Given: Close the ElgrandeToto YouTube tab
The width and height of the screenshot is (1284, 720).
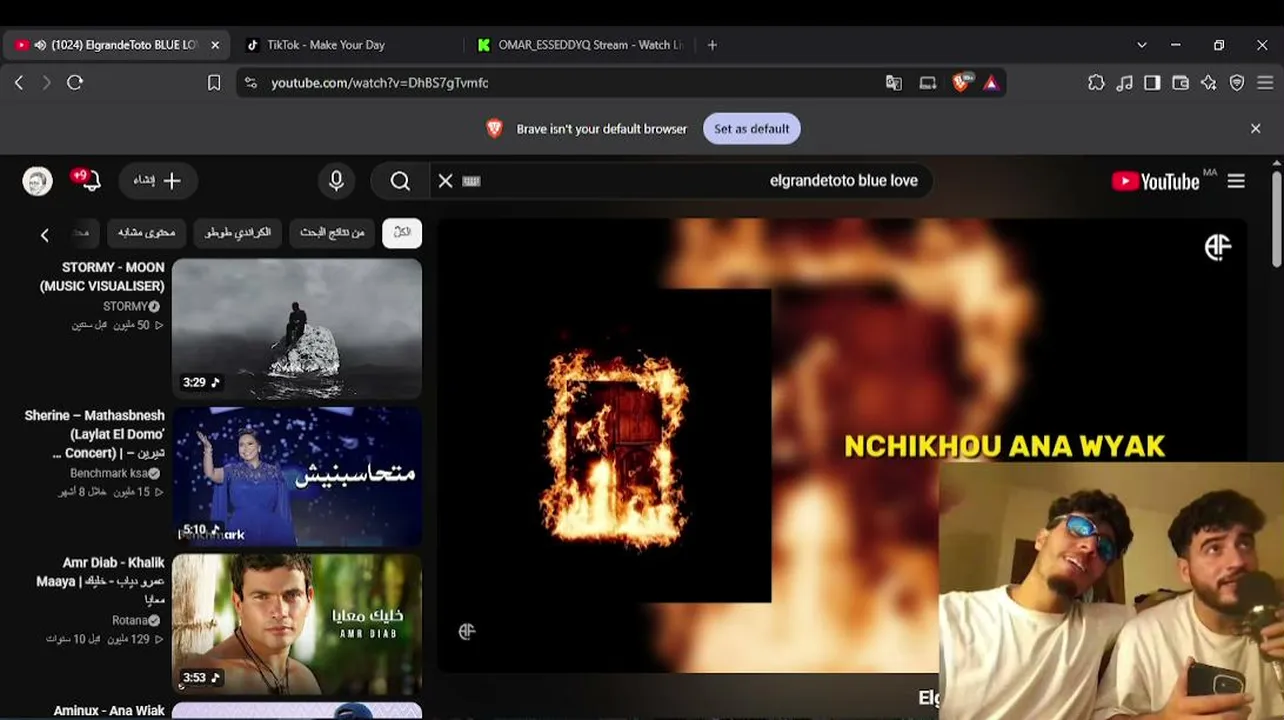Looking at the screenshot, I should click(x=214, y=45).
